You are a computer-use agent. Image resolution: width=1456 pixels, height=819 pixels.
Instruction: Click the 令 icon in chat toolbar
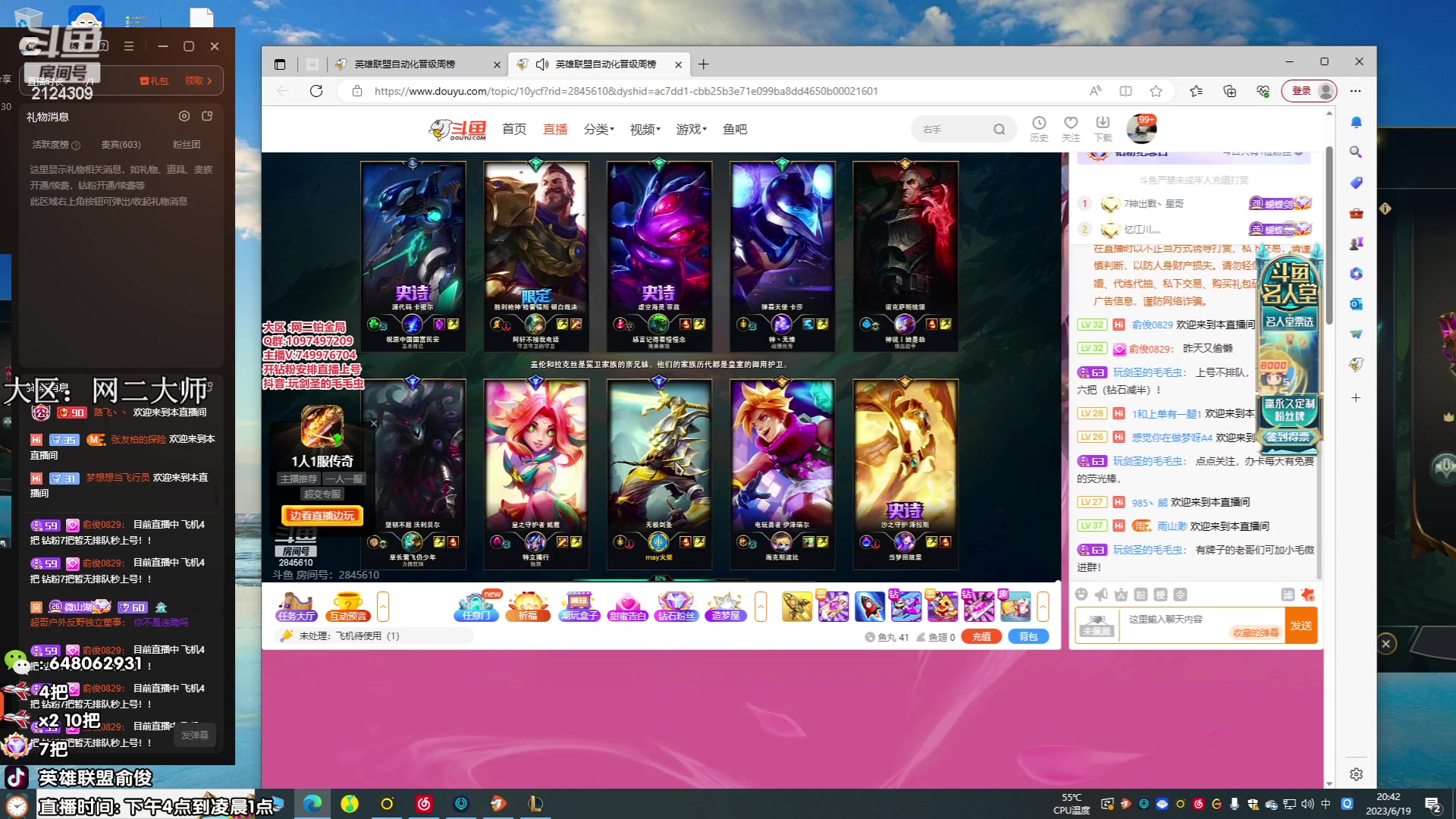point(1181,595)
